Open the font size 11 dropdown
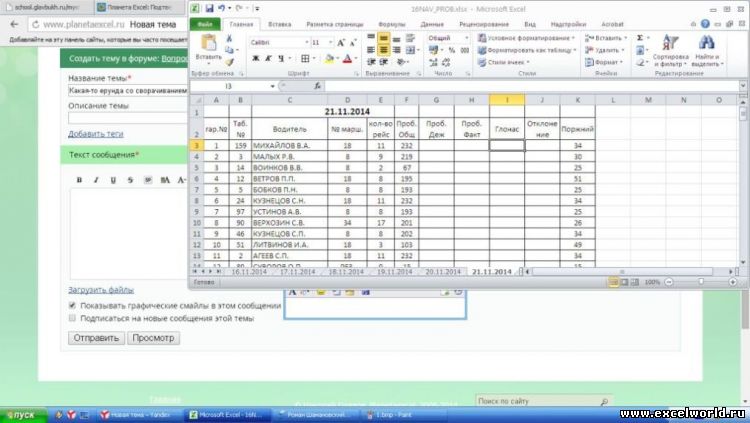 330,43
